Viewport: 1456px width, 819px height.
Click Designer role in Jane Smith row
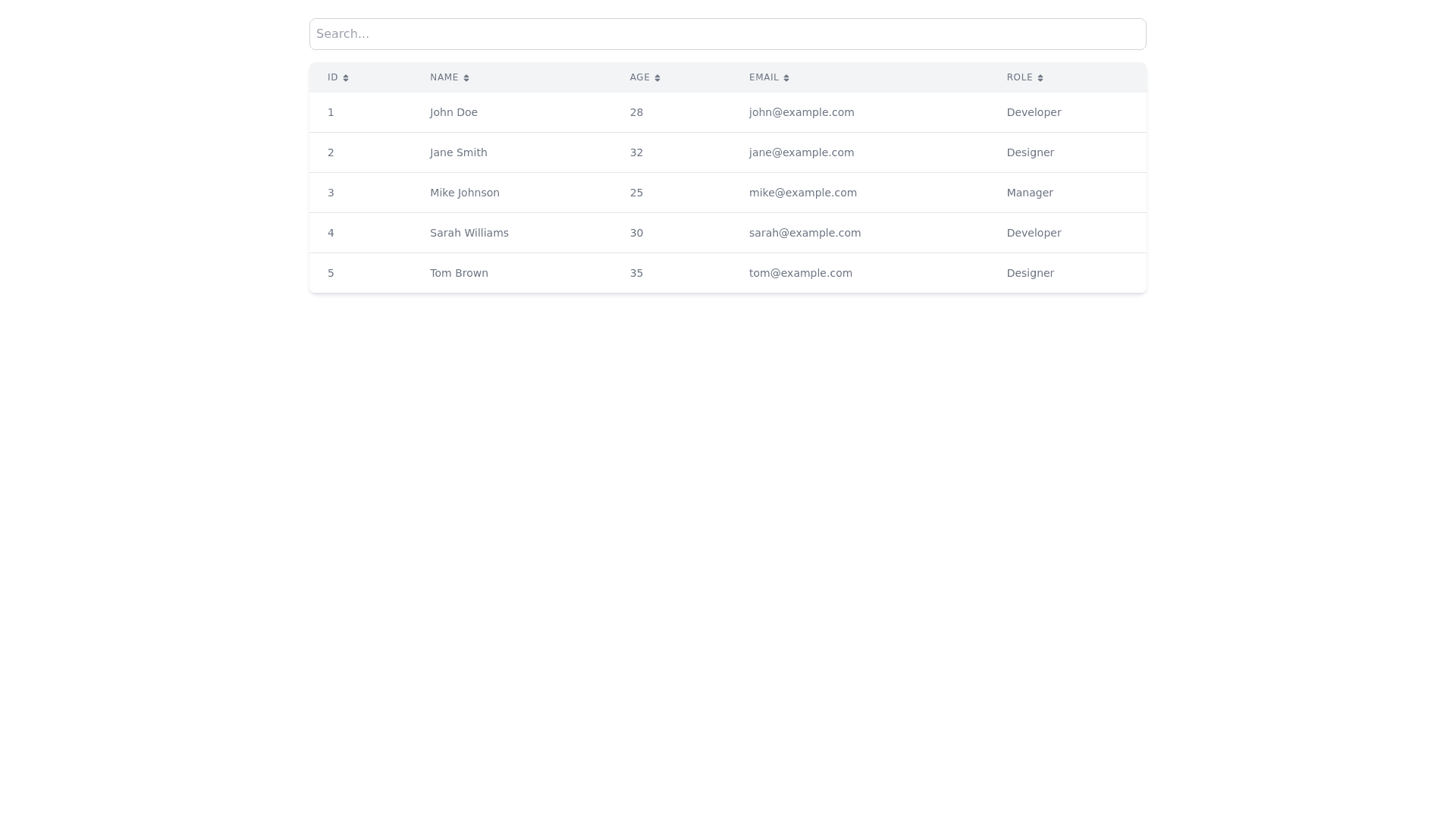(1030, 152)
